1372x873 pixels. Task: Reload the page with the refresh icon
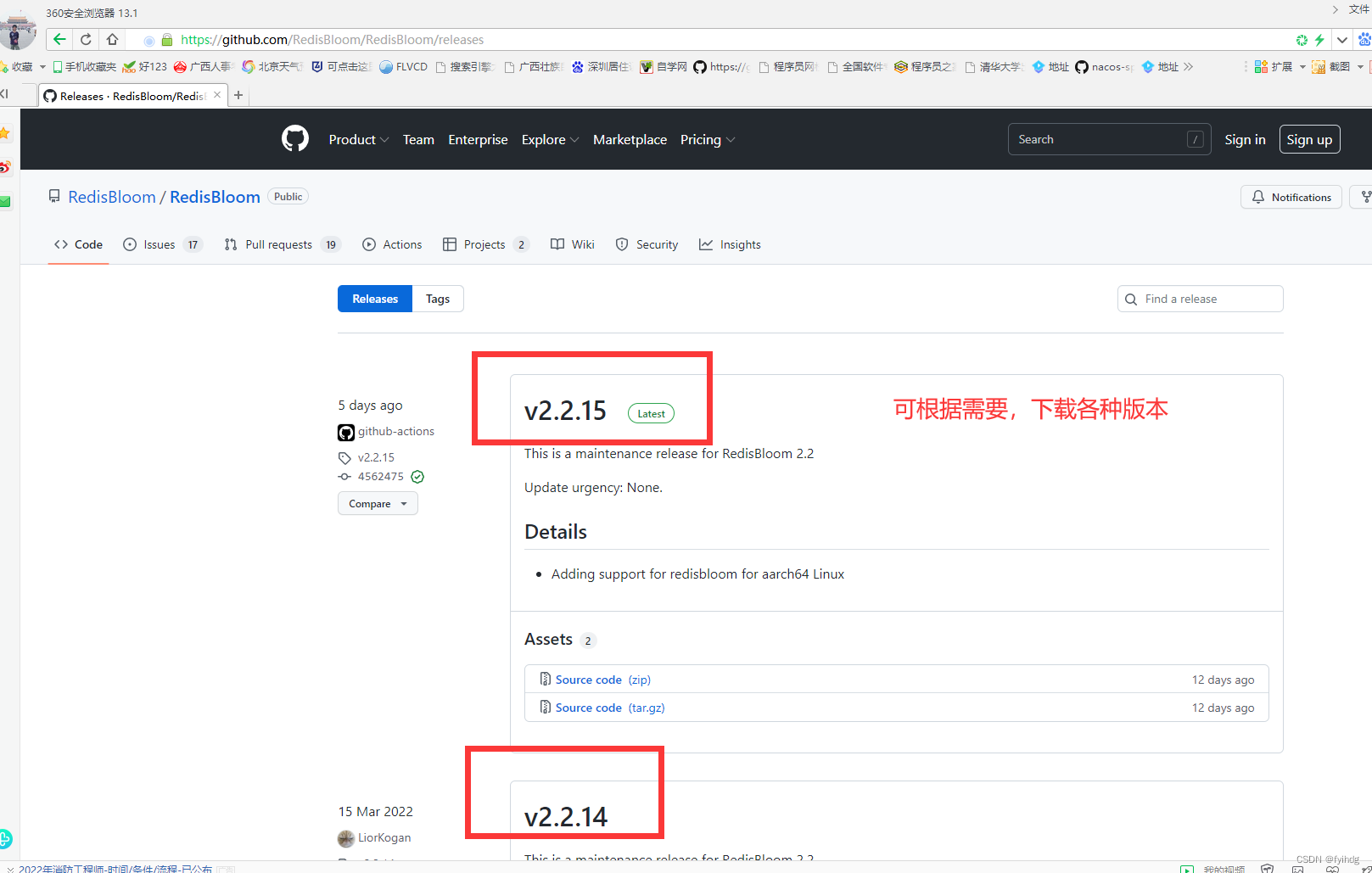[86, 40]
